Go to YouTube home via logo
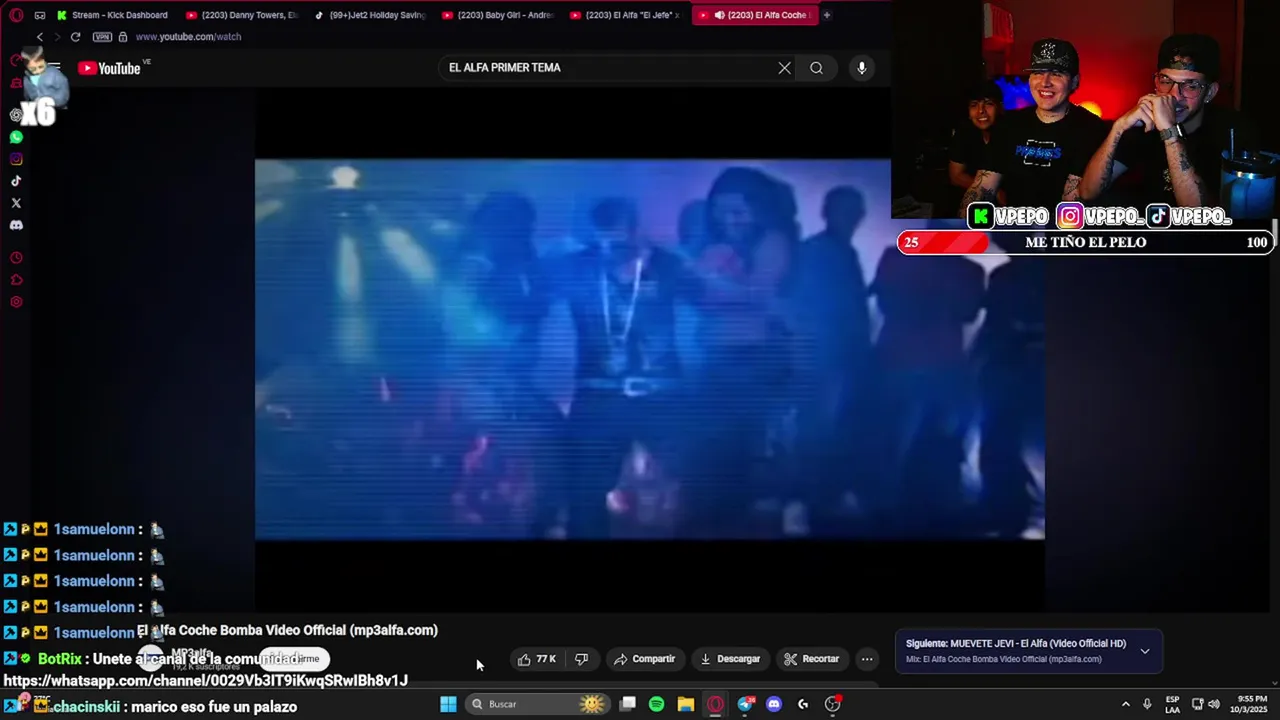This screenshot has height=720, width=1280. (x=110, y=68)
